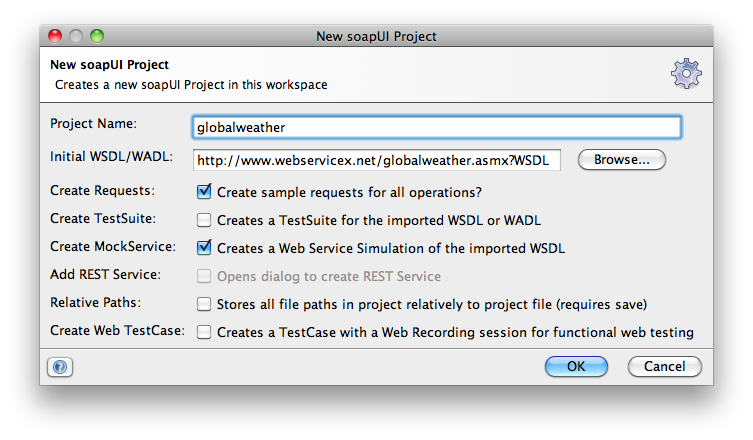Screen dimensions: 753x440
Task: Enable Relative Paths storage checkbox
Action: pyautogui.click(x=204, y=303)
